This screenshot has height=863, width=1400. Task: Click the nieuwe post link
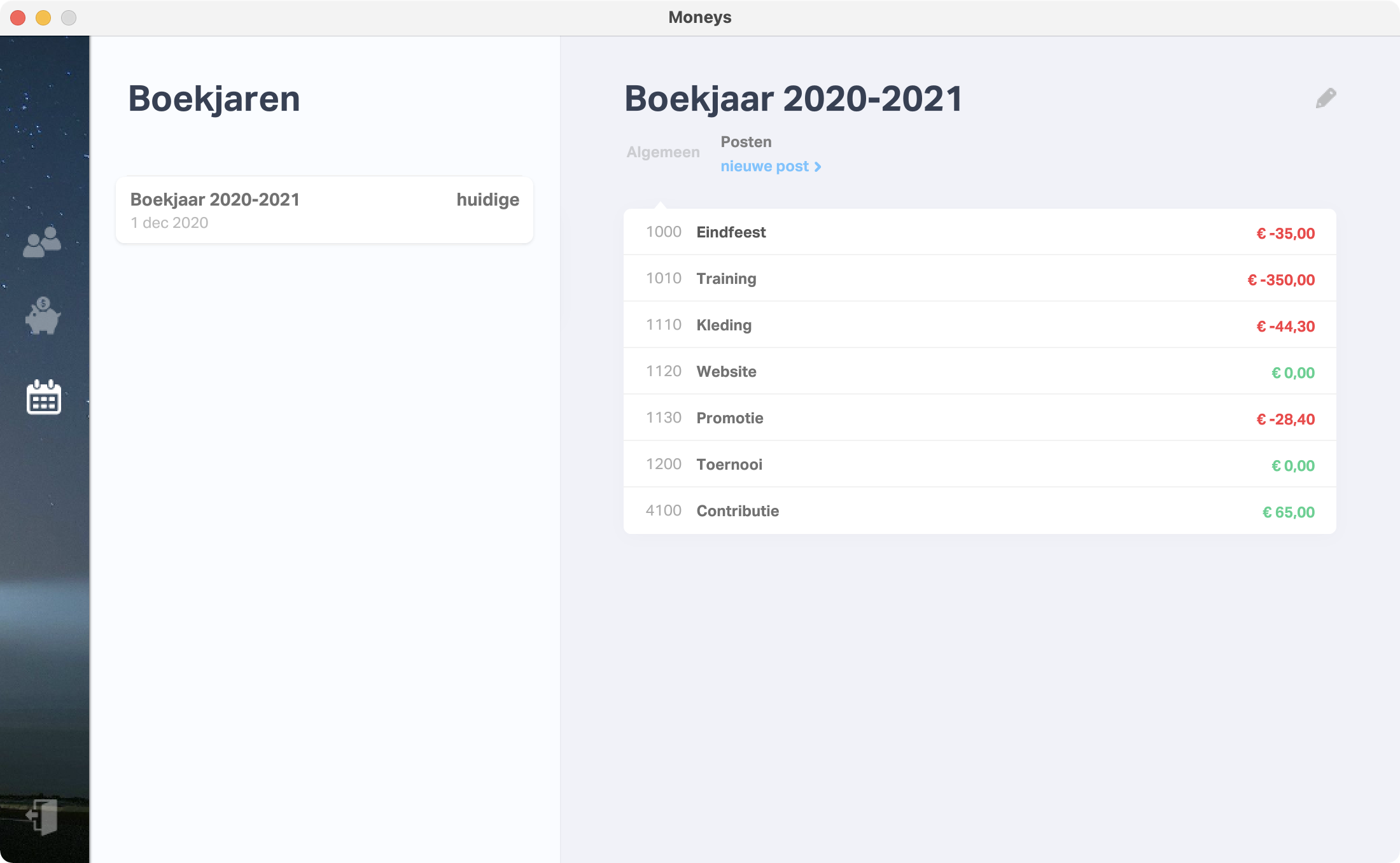point(764,167)
